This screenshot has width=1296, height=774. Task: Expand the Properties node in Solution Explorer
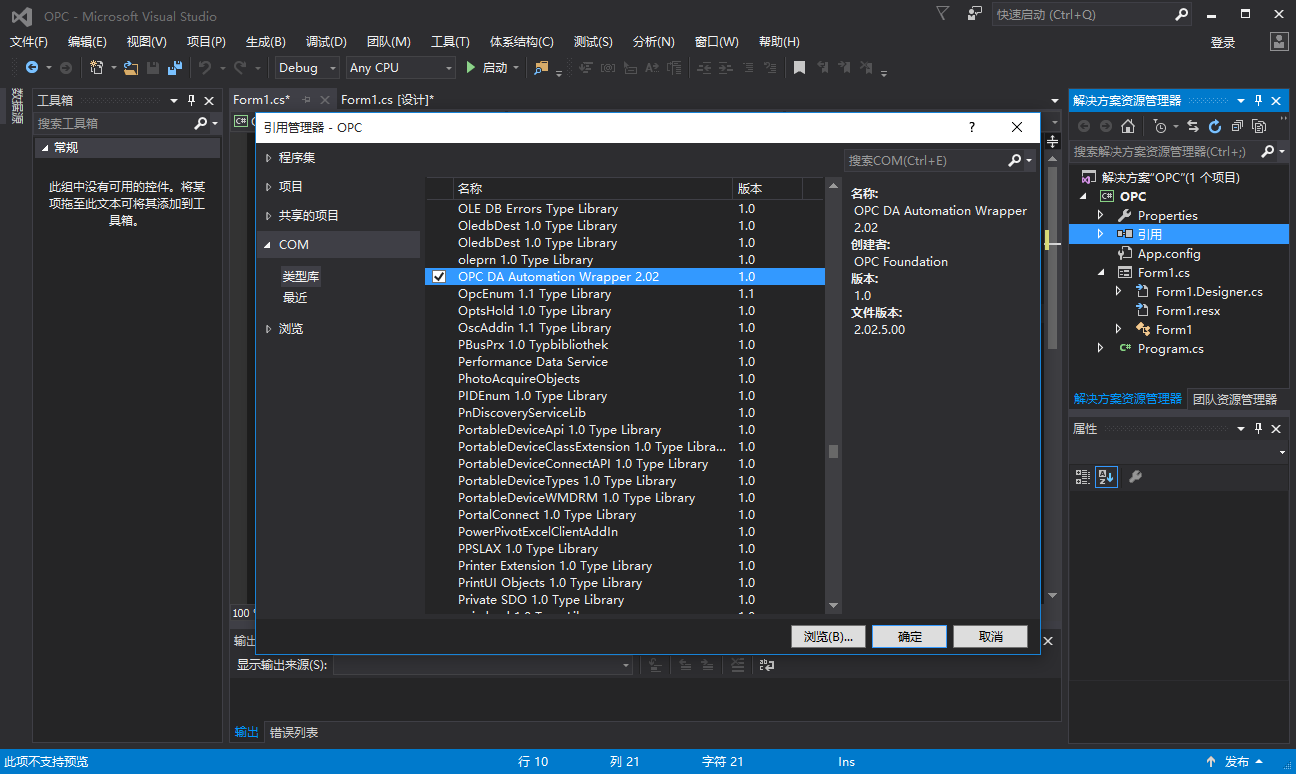[1101, 215]
